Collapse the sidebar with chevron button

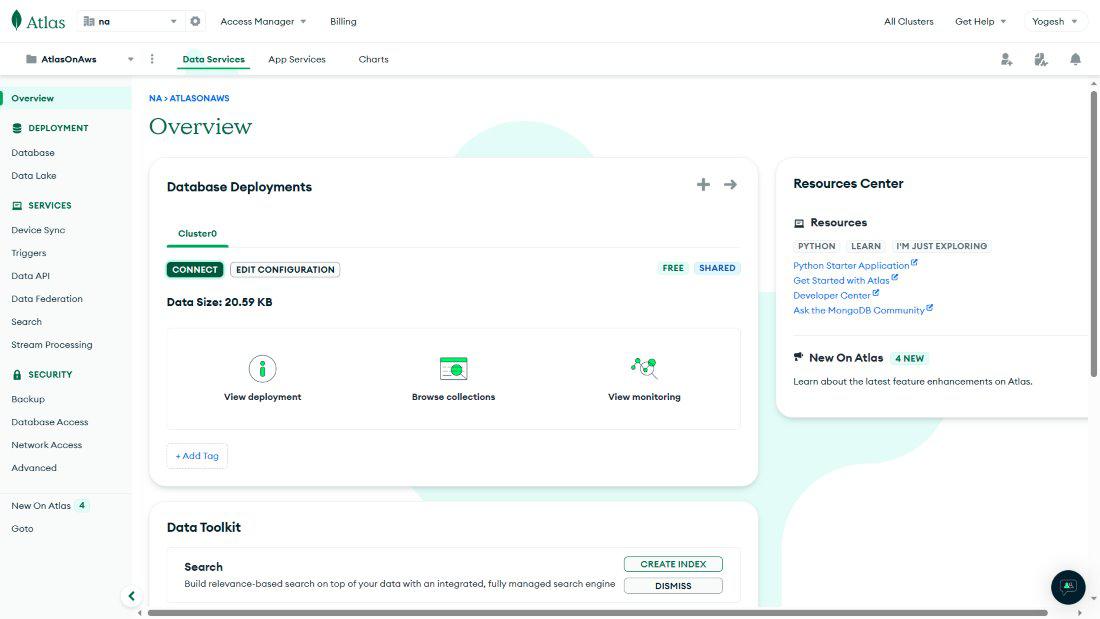coord(131,596)
